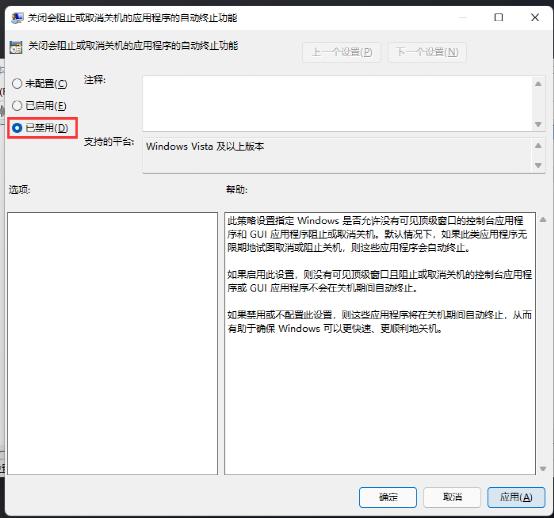Close the policy dialog window
554x518 pixels.
(535, 17)
